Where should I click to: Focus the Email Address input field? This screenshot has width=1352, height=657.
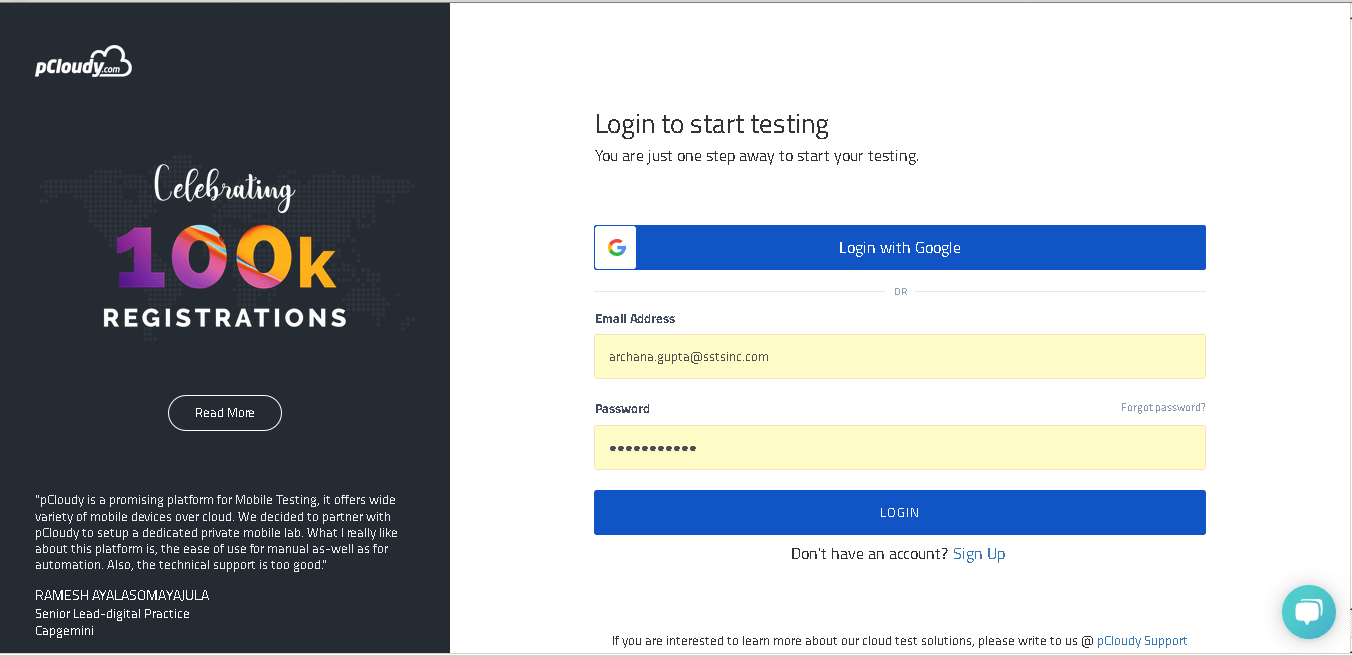[900, 356]
